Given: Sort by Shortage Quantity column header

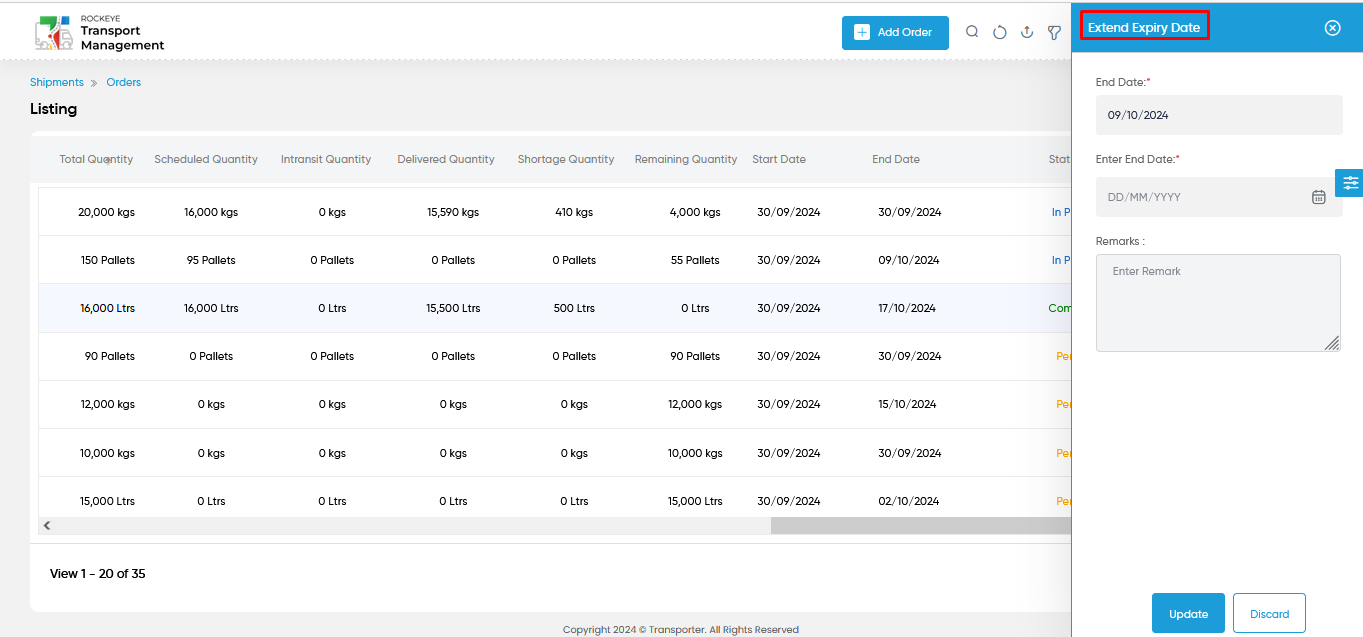Looking at the screenshot, I should (x=566, y=159).
